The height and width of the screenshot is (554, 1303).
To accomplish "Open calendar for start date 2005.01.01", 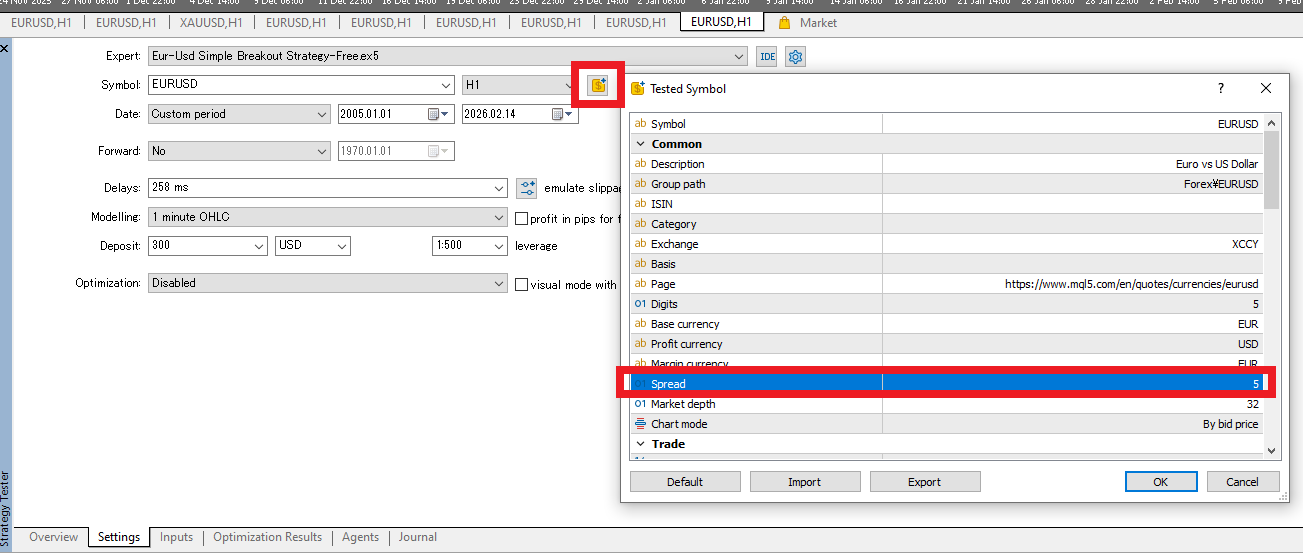I will 439,114.
